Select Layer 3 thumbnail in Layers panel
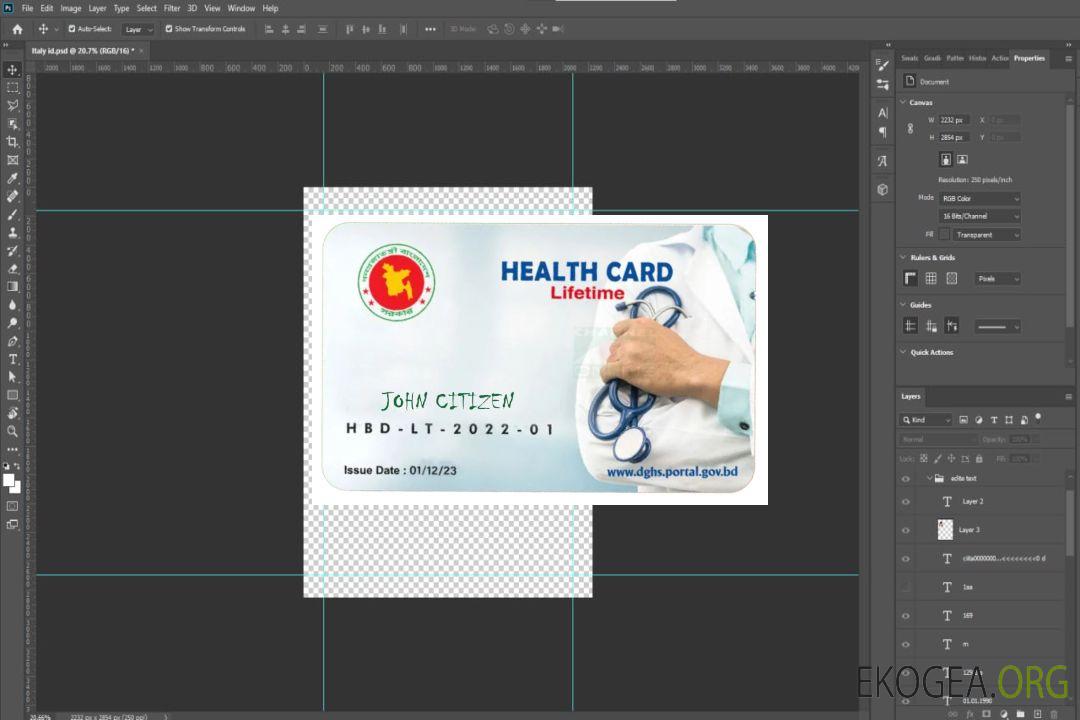 (x=945, y=530)
